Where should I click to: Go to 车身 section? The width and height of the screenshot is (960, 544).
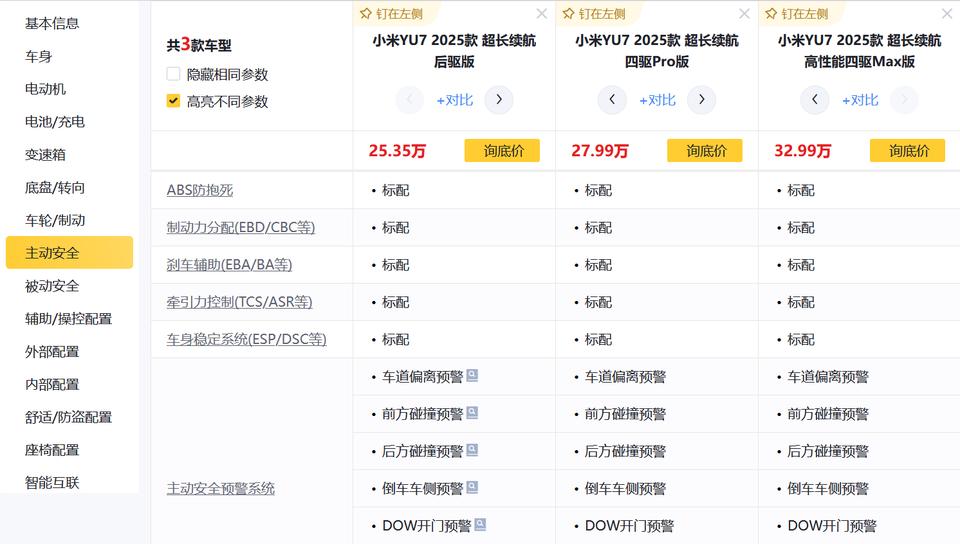click(39, 56)
